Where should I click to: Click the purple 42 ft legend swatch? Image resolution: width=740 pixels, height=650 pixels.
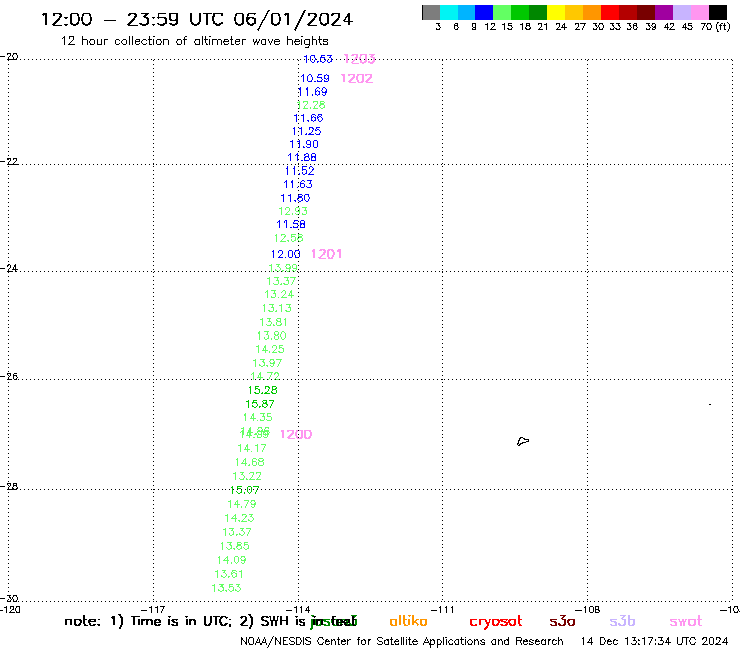(664, 12)
